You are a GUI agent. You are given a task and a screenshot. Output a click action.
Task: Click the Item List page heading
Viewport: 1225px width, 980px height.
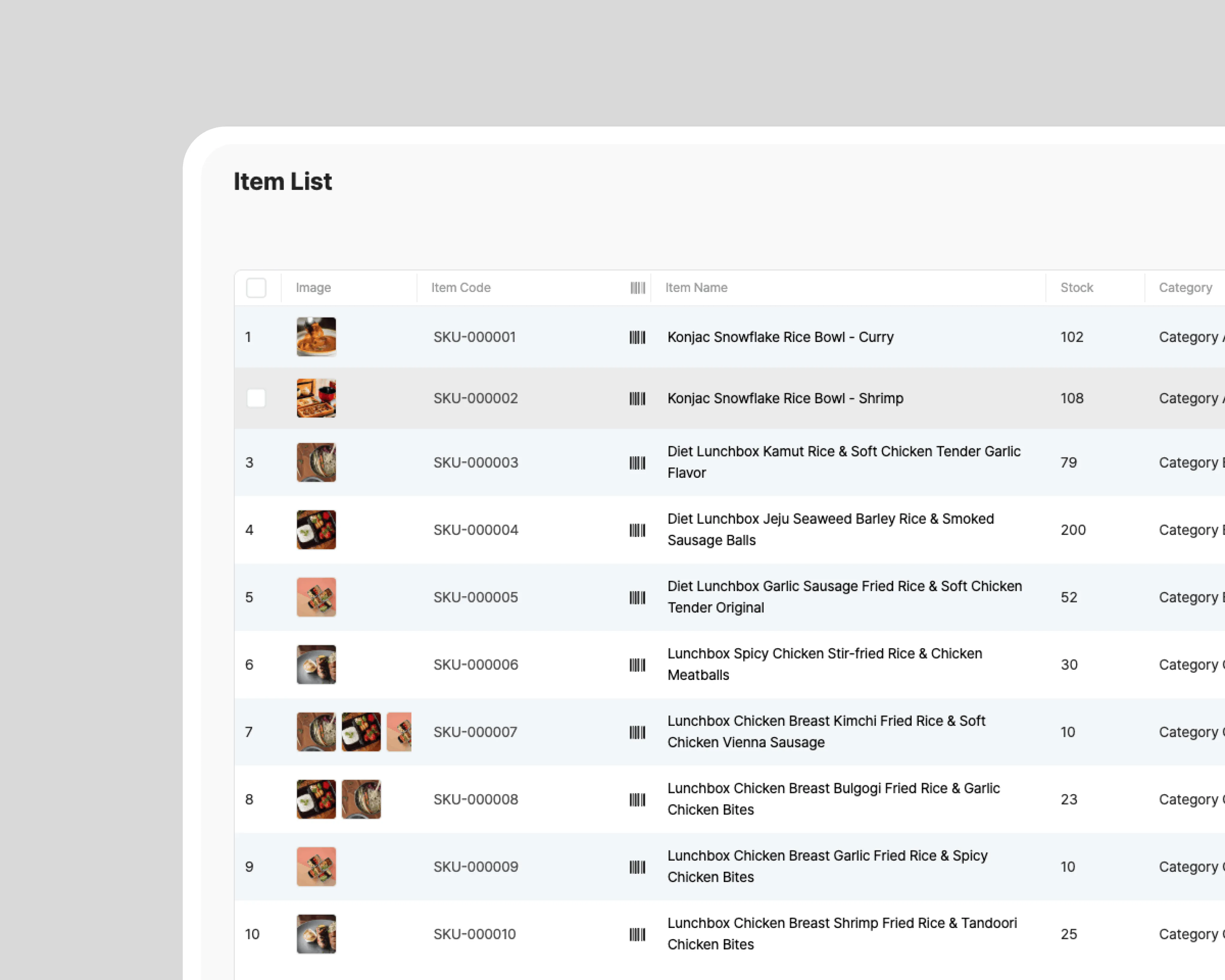(283, 181)
